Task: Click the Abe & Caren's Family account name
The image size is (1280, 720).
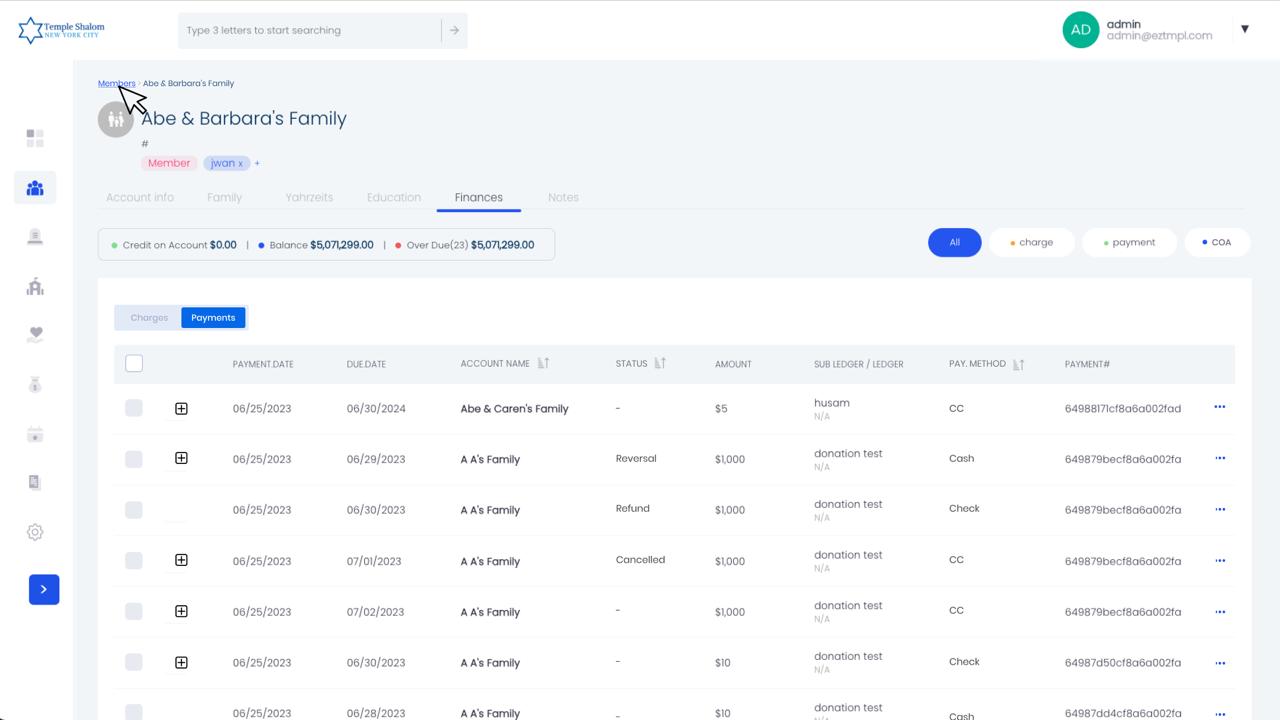Action: point(514,408)
